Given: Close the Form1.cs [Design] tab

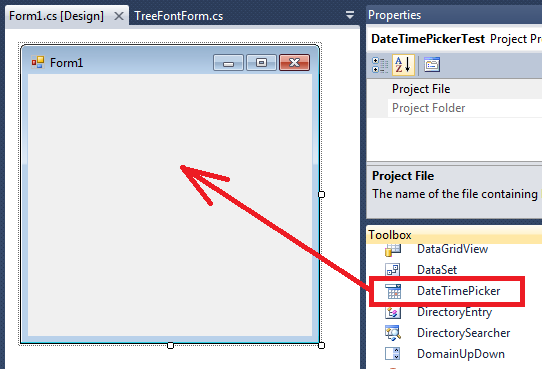Looking at the screenshot, I should point(119,16).
